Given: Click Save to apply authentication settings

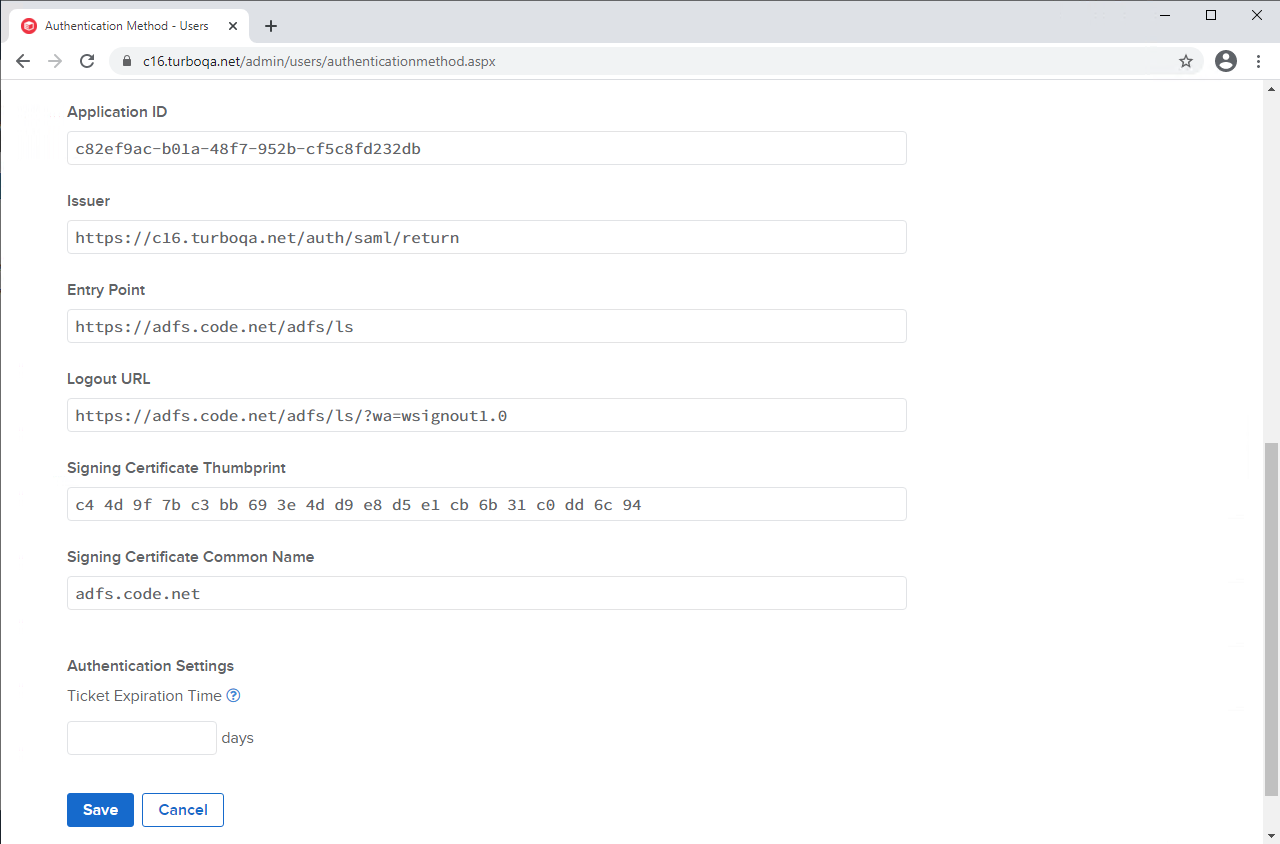Looking at the screenshot, I should tap(100, 810).
